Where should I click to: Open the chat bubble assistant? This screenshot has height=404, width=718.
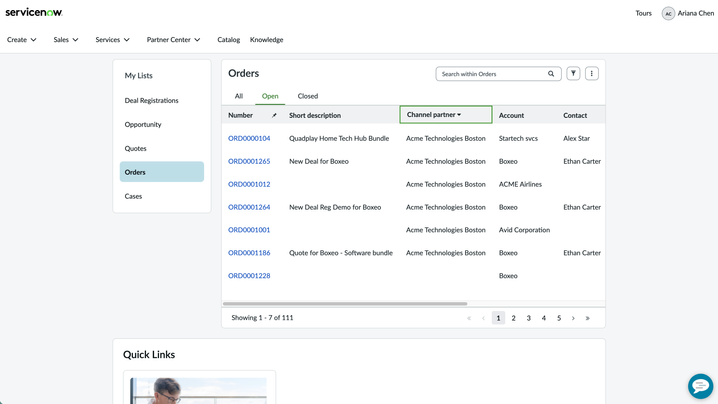[700, 386]
